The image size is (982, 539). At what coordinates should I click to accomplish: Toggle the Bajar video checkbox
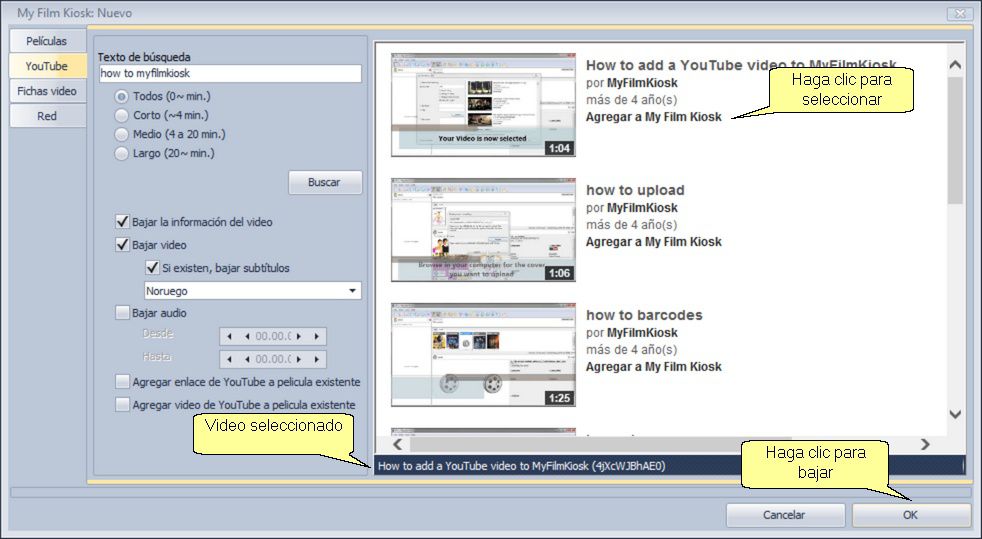tap(123, 245)
